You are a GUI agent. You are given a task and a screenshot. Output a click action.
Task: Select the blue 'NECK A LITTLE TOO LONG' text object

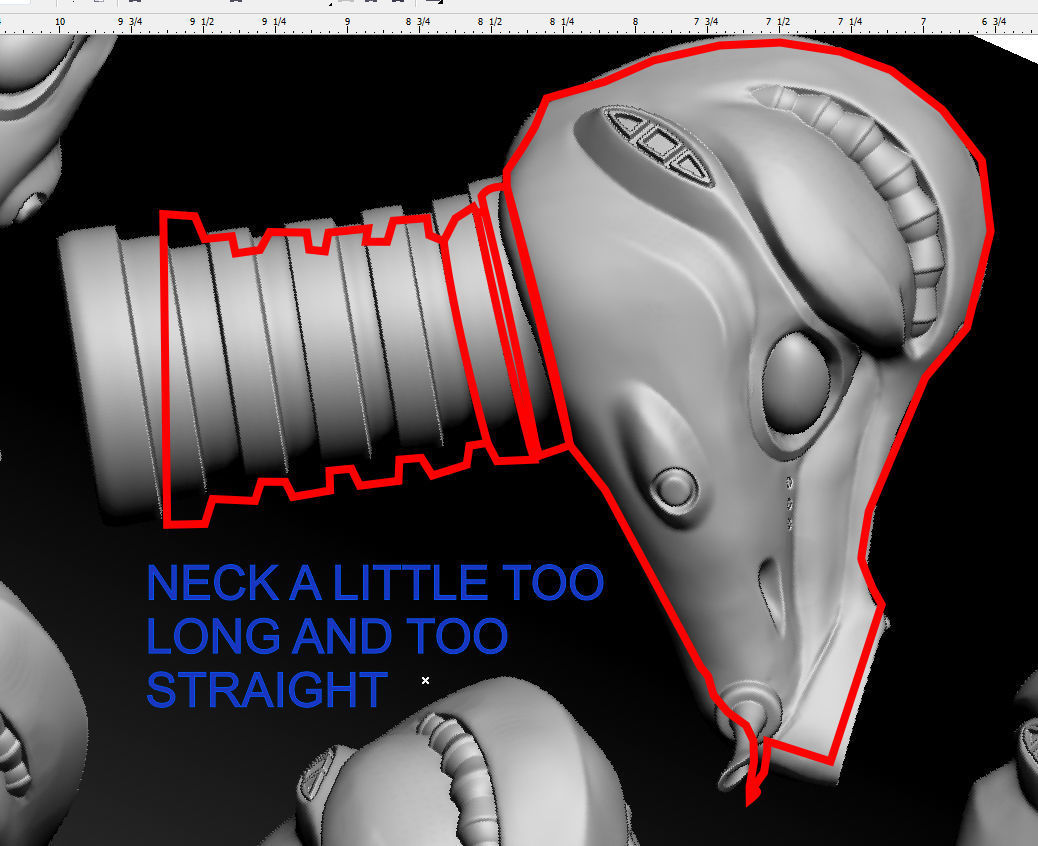pyautogui.click(x=375, y=635)
